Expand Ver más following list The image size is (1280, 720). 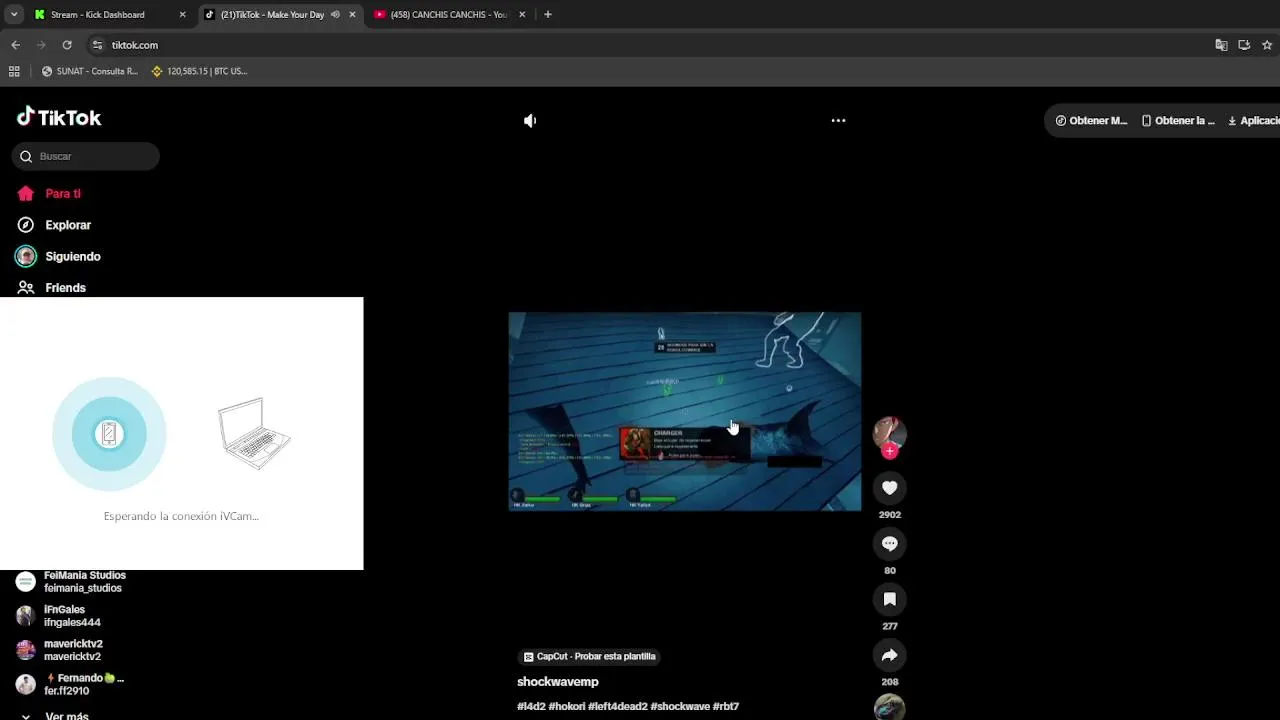pos(56,716)
